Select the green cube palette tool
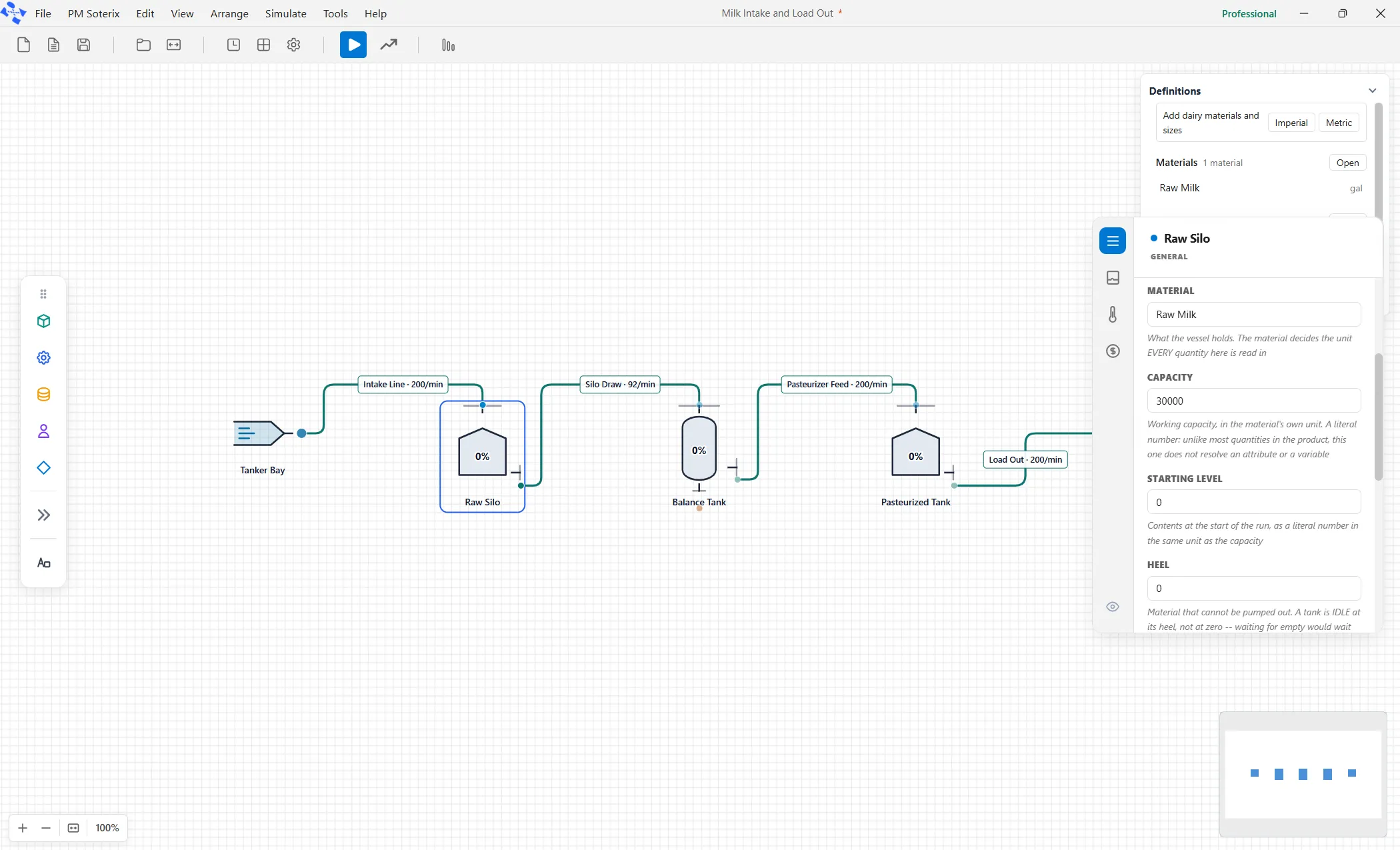1400x850 pixels. tap(43, 321)
